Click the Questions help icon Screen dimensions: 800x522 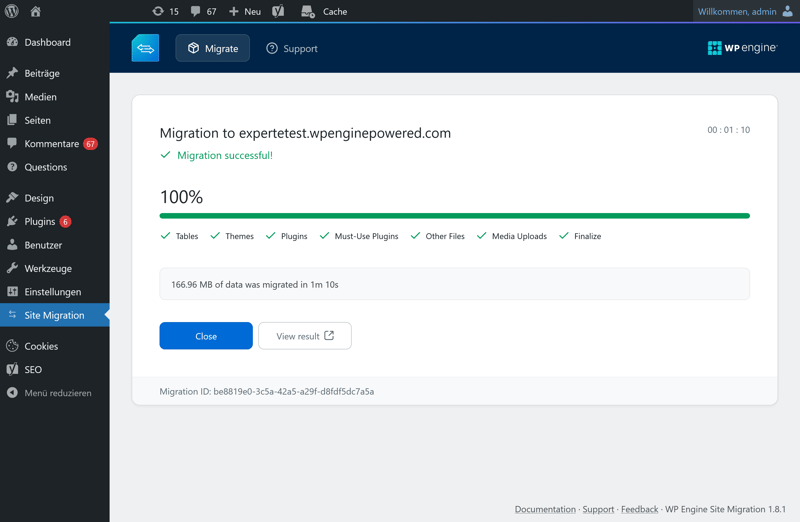click(x=12, y=167)
